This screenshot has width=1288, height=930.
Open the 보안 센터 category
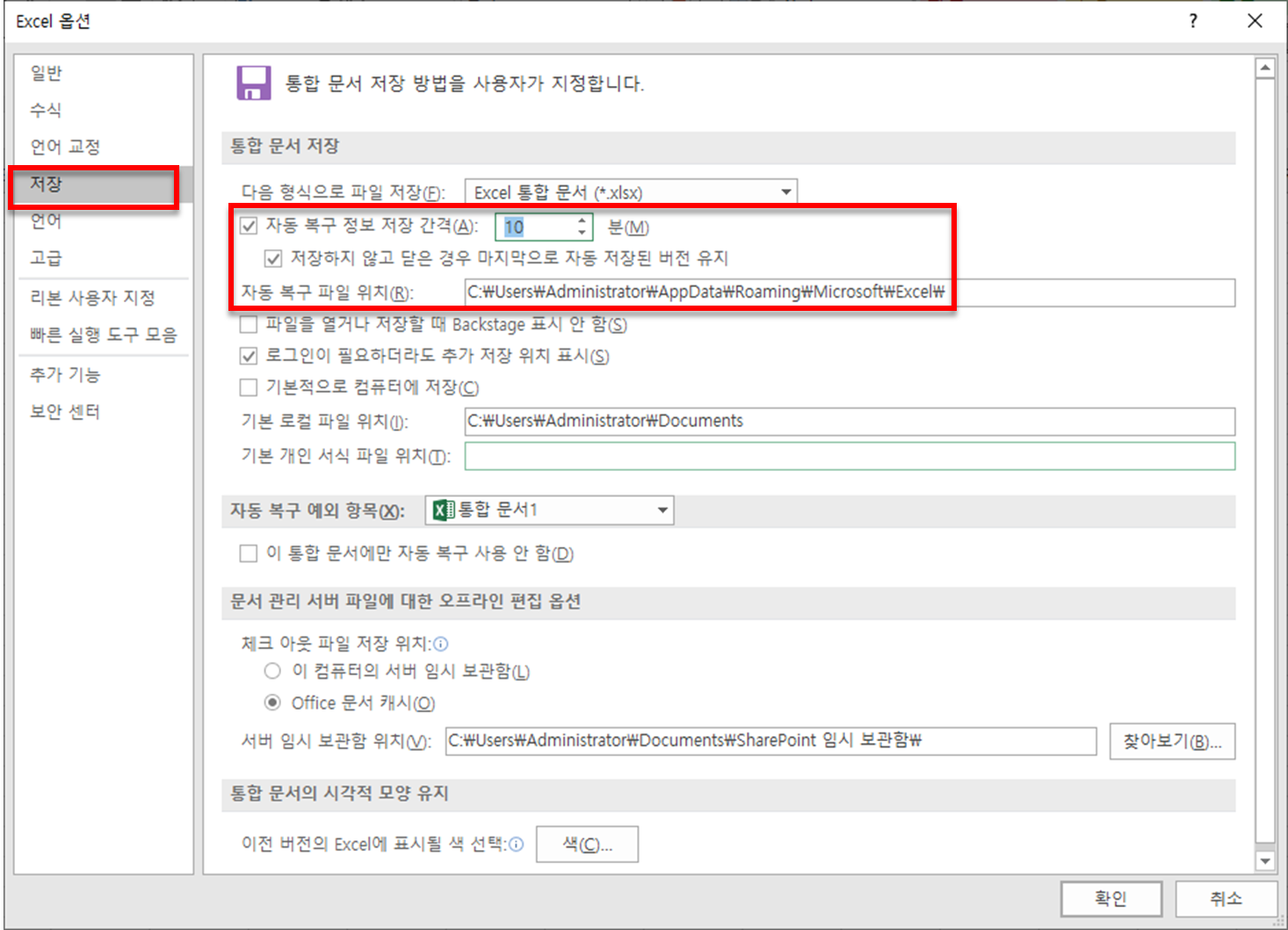[x=104, y=412]
